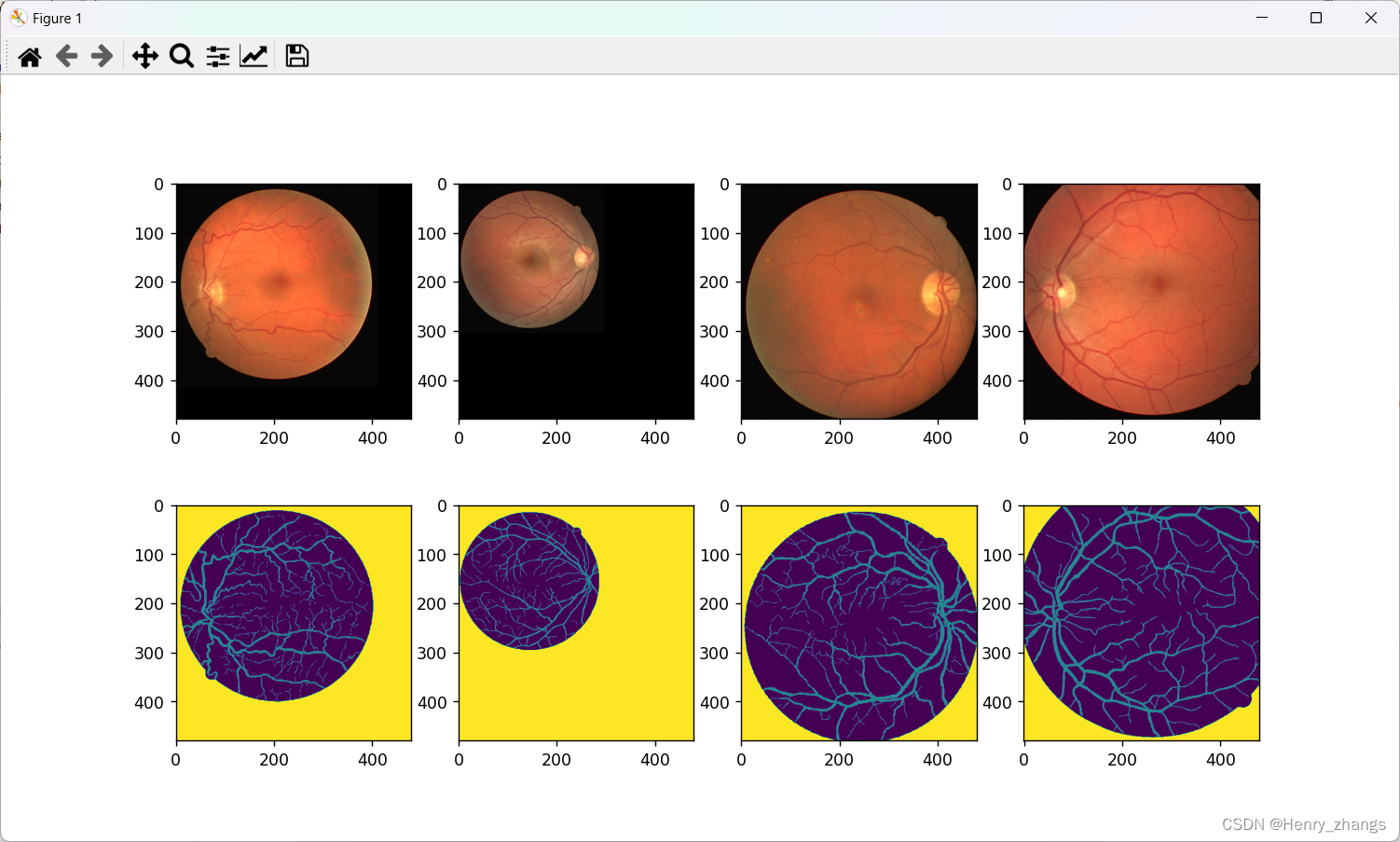Click the third vessel mask in the bottom row
The image size is (1400, 842).
coord(859,623)
